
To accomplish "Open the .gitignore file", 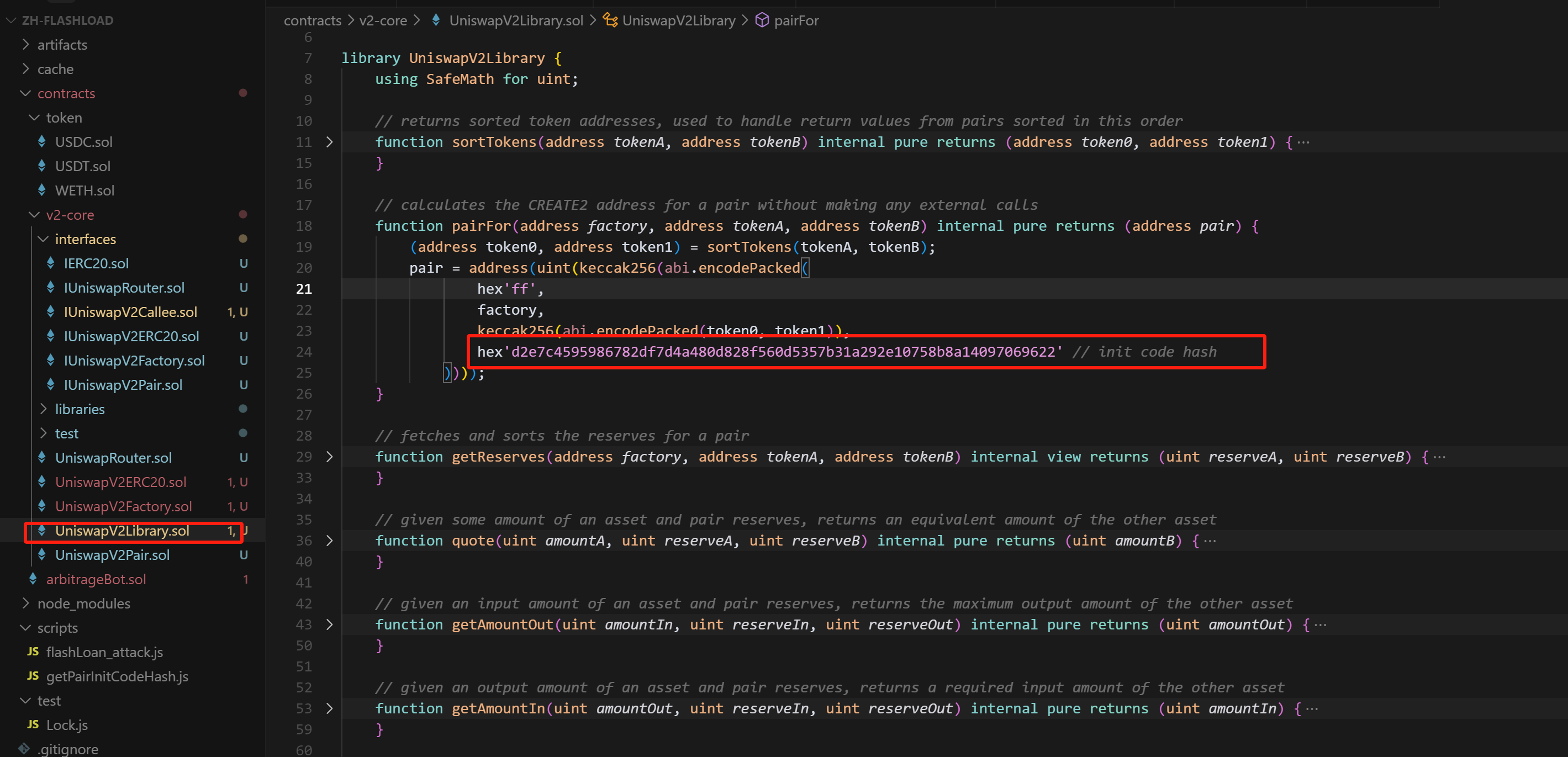I will pos(67,749).
